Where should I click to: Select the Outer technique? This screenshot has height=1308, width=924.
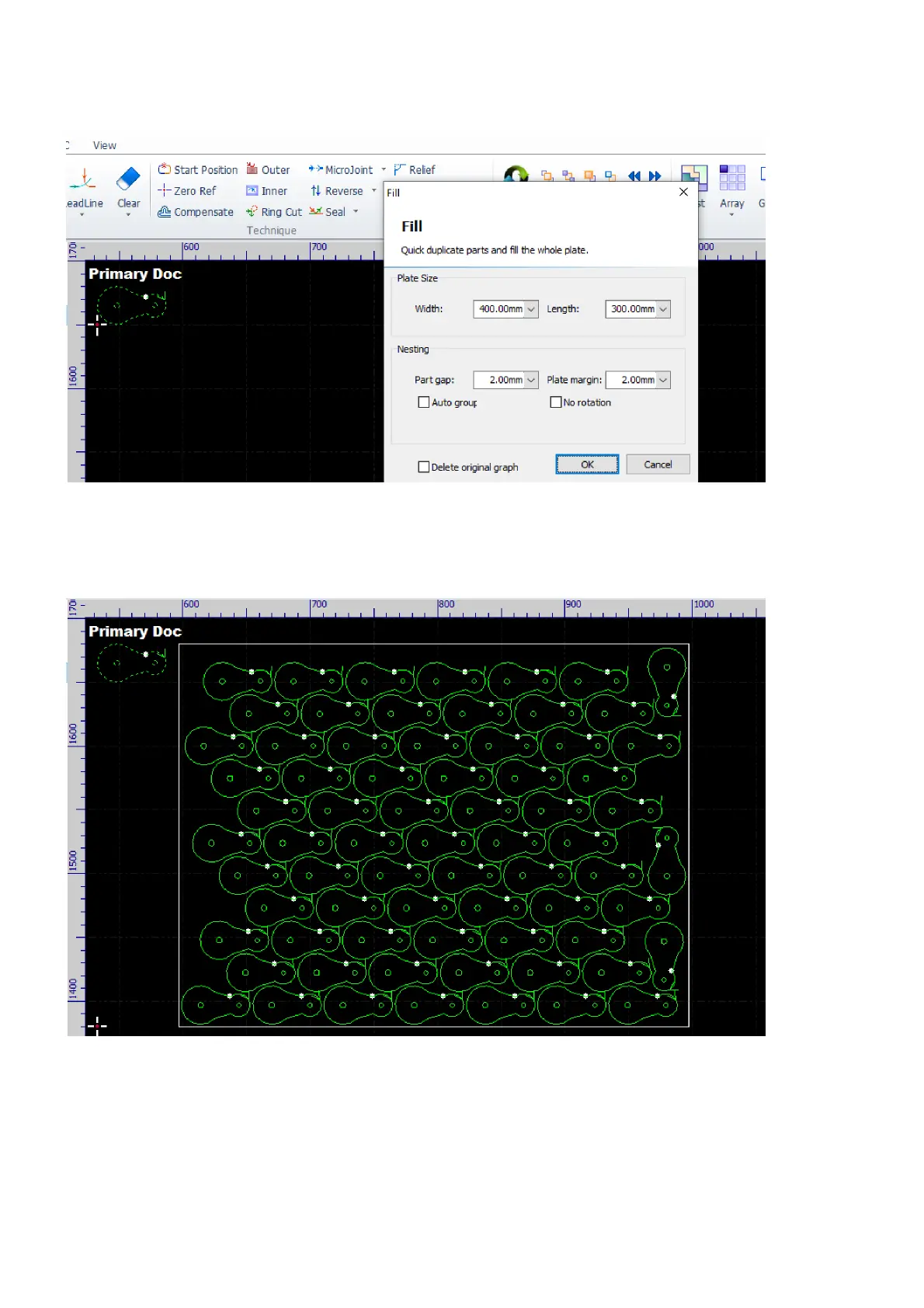pyautogui.click(x=268, y=169)
